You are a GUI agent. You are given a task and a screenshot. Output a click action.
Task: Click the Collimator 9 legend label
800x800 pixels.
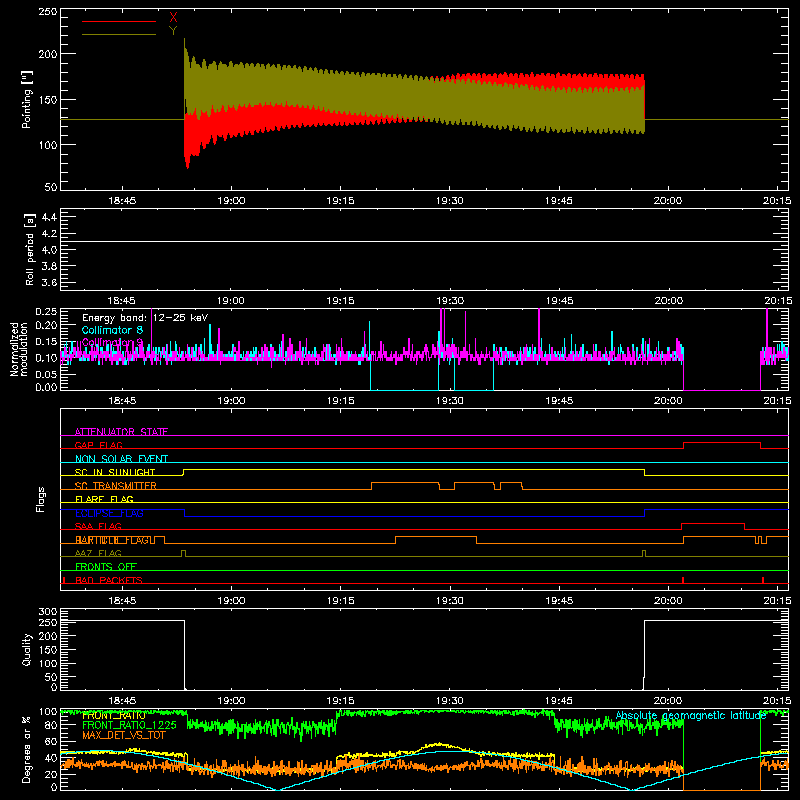tap(112, 342)
